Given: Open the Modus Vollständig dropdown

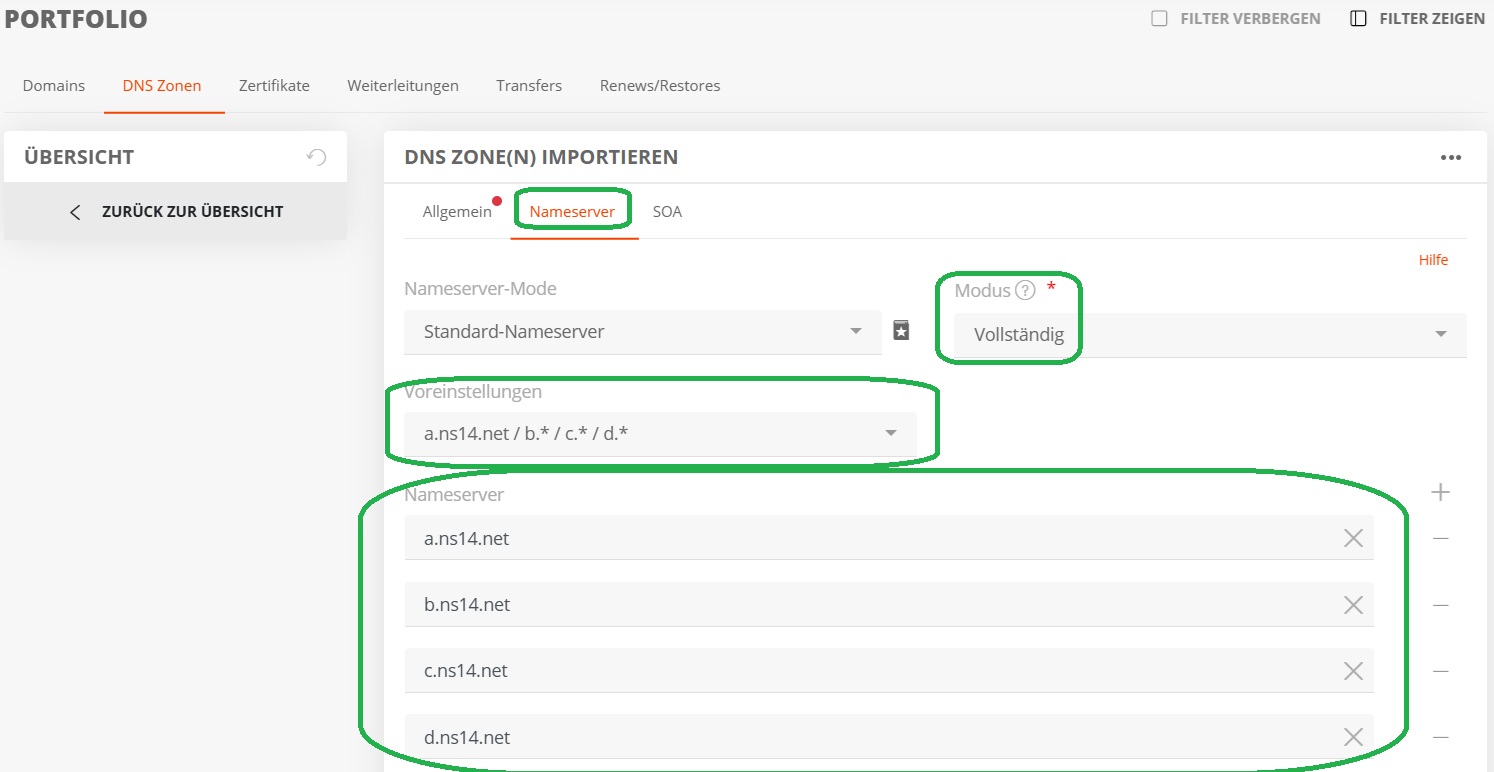Looking at the screenshot, I should (1210, 335).
